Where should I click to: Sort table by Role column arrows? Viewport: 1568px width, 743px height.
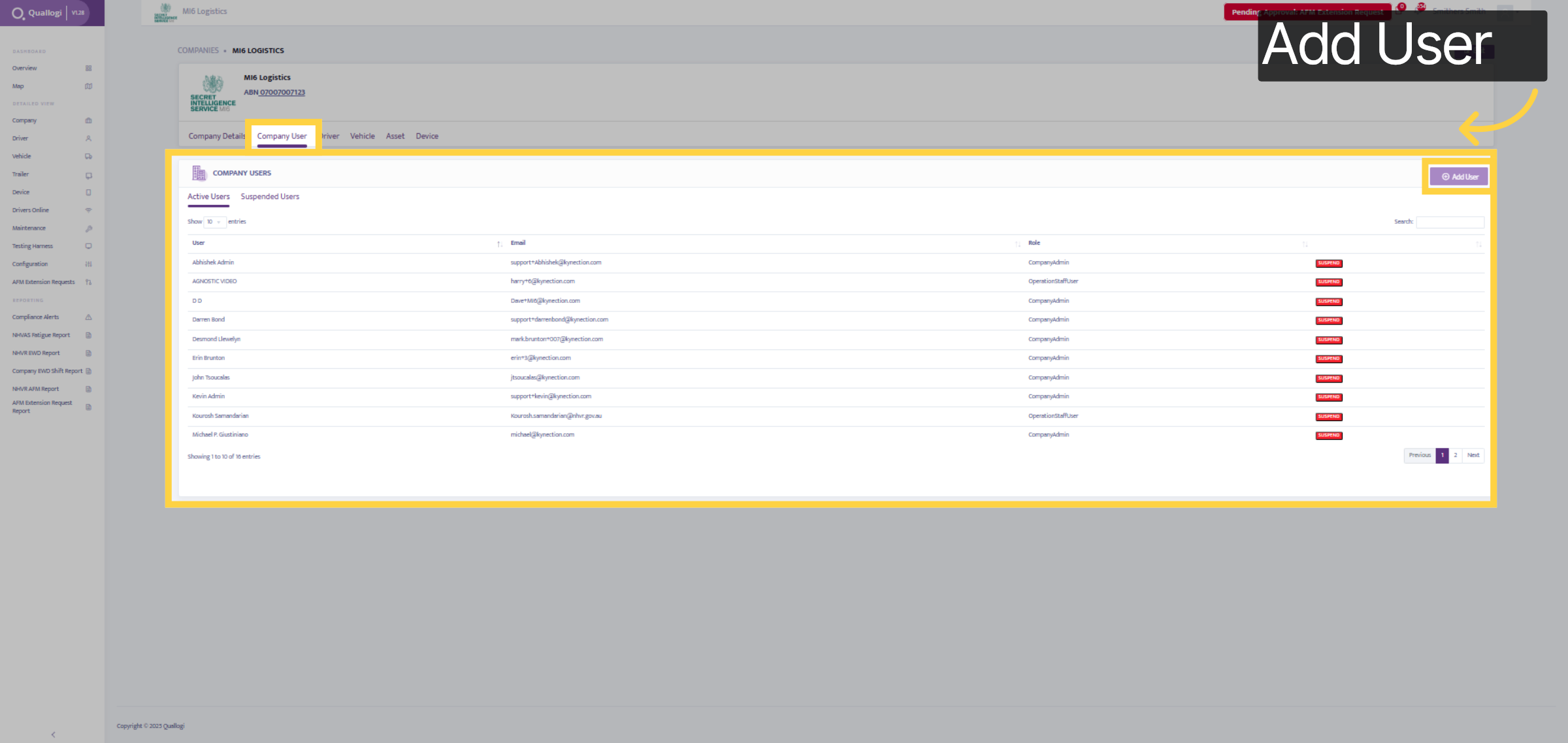(1305, 244)
